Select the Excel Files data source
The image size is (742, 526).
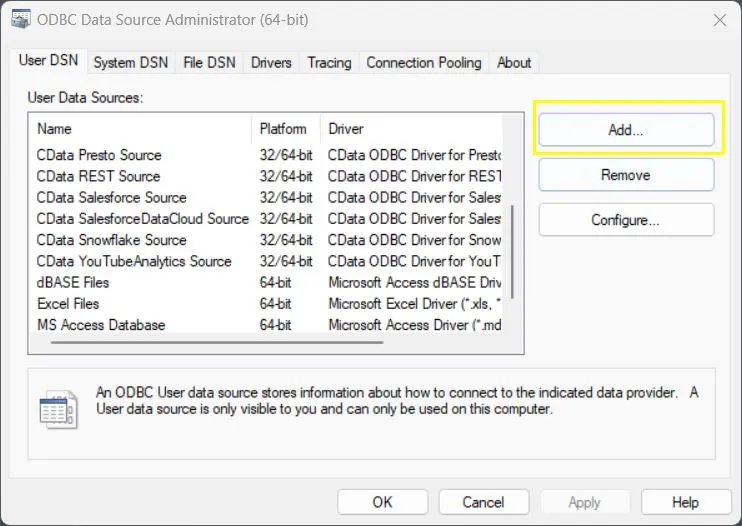pos(68,303)
